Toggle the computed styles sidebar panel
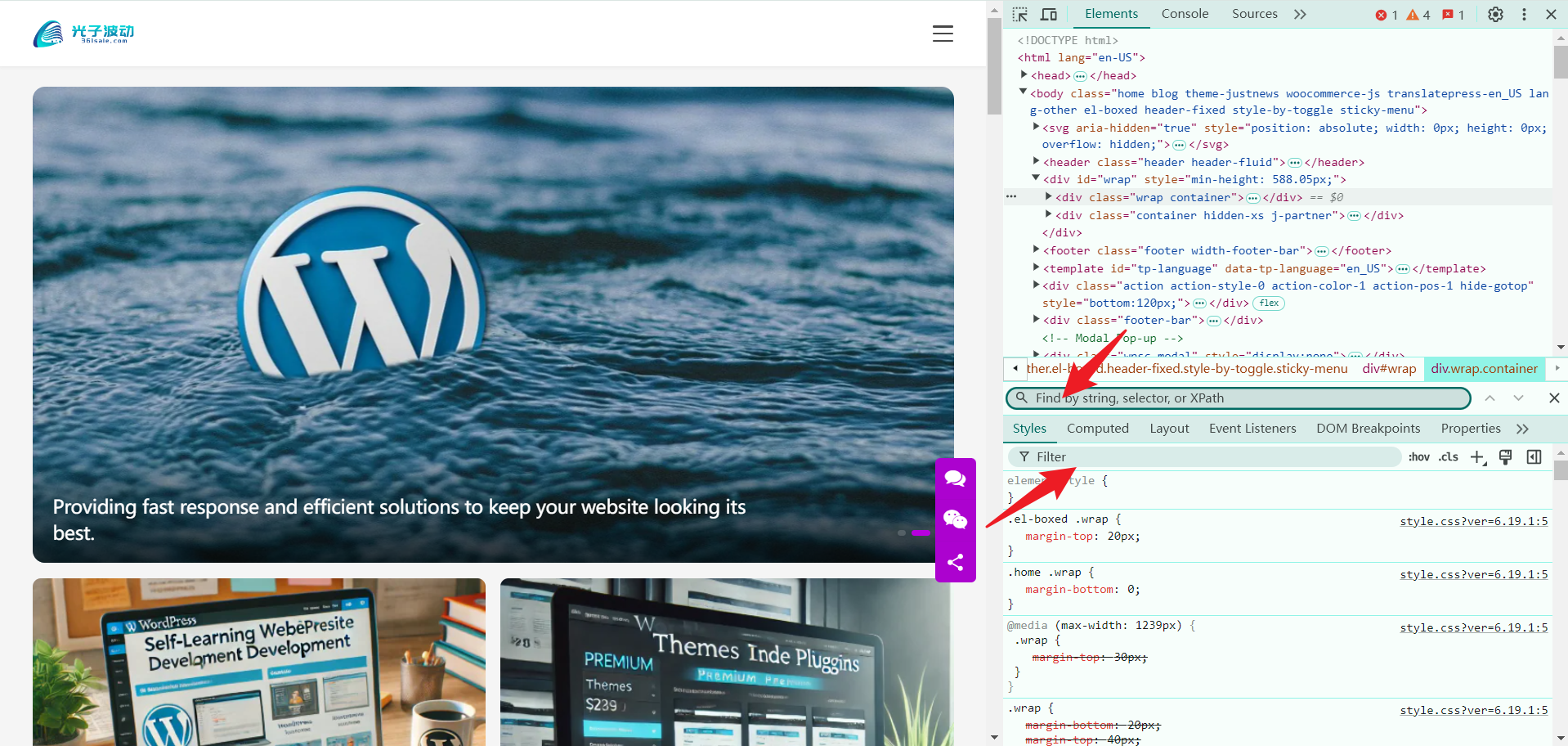The image size is (1568, 746). click(x=1534, y=456)
